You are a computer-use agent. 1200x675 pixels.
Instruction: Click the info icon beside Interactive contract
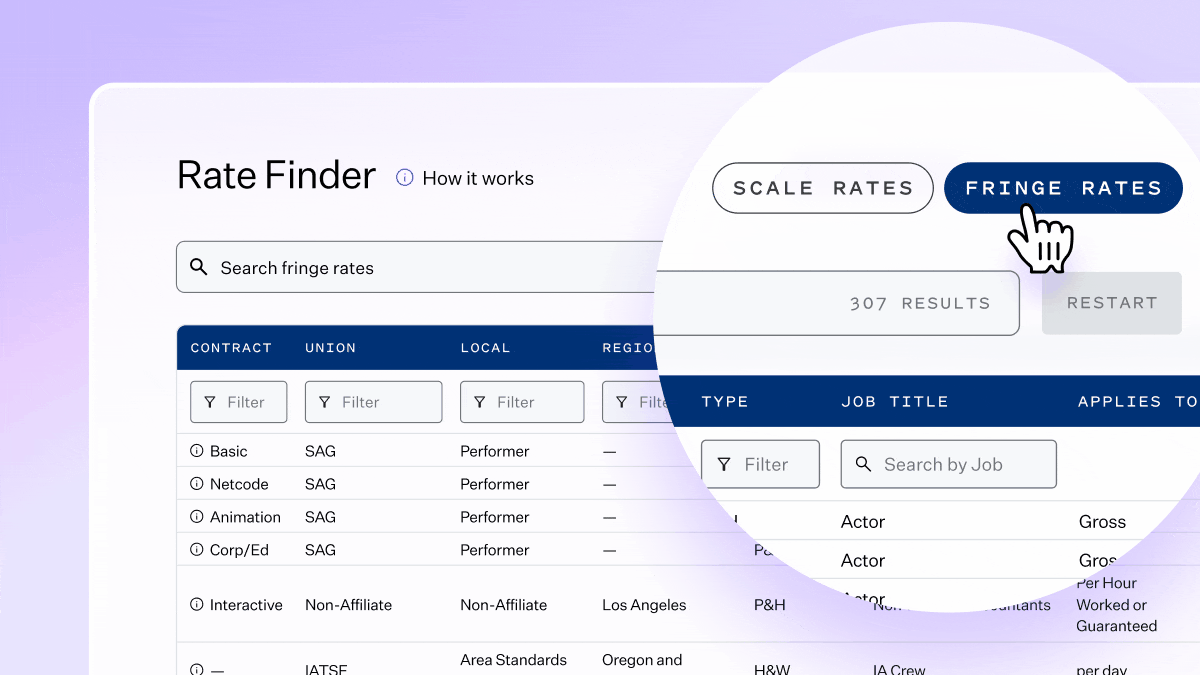click(x=196, y=604)
